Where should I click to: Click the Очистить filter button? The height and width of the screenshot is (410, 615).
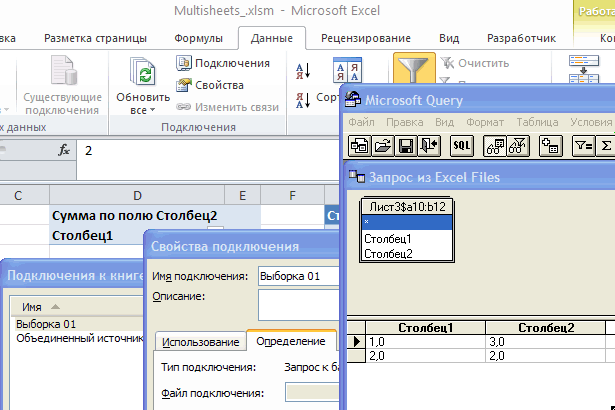tap(475, 63)
